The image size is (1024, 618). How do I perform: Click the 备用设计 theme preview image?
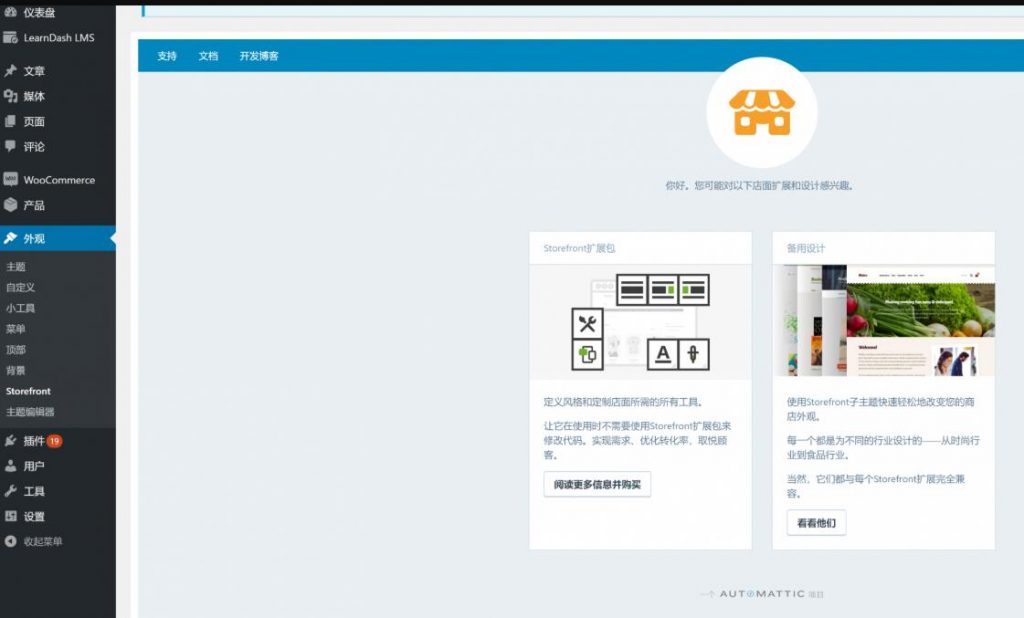(884, 321)
